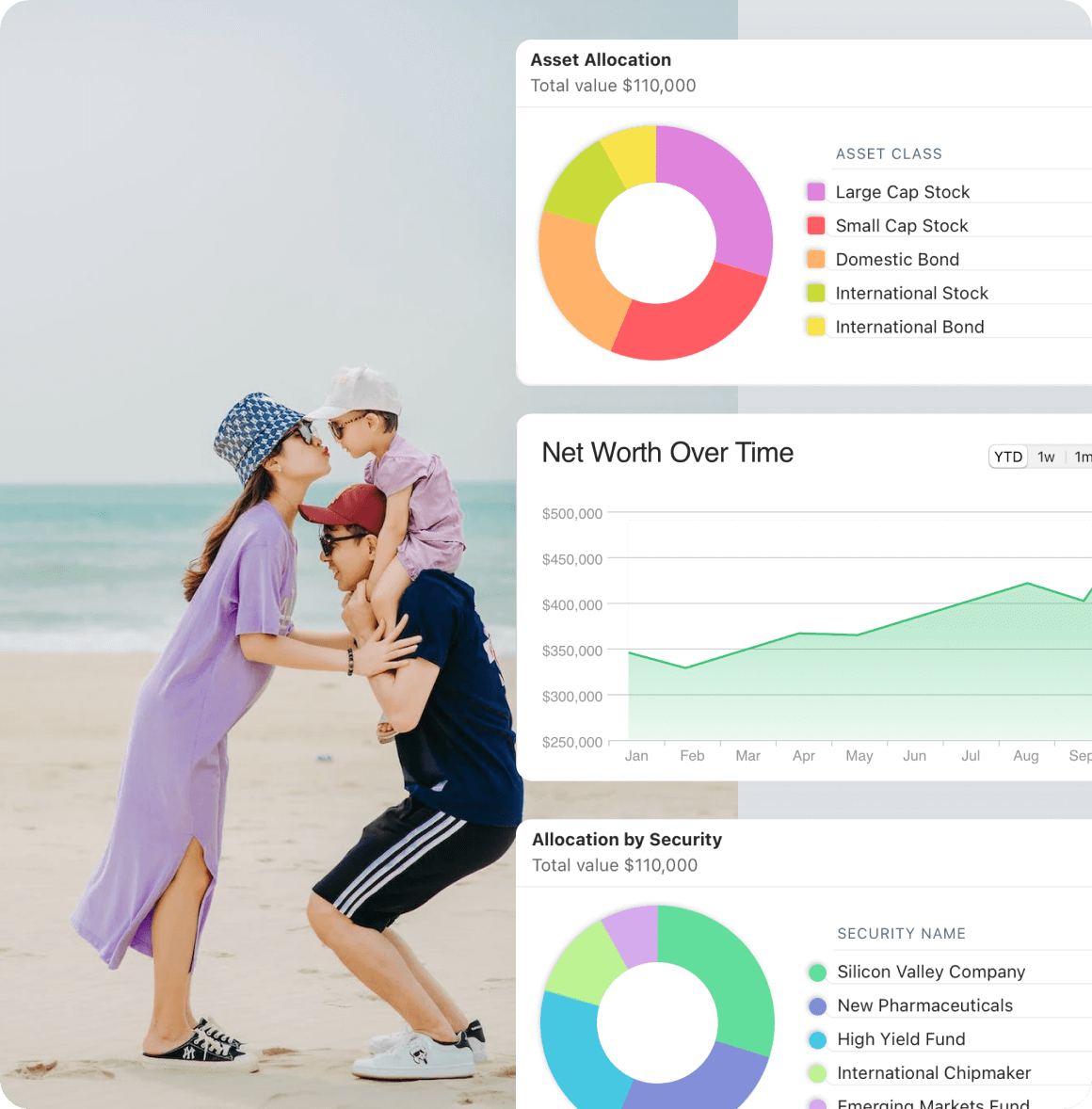Screen dimensions: 1092x1109
Task: Select the purple New Pharmaceuticals legend dot
Action: coord(817,1006)
